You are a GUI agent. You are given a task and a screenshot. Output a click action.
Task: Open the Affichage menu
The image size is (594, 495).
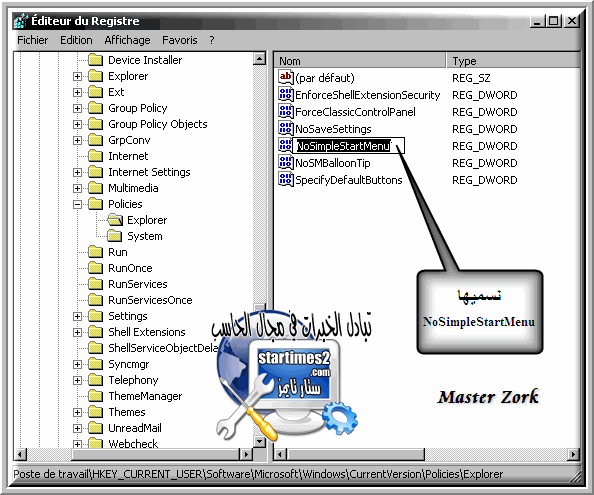[127, 40]
